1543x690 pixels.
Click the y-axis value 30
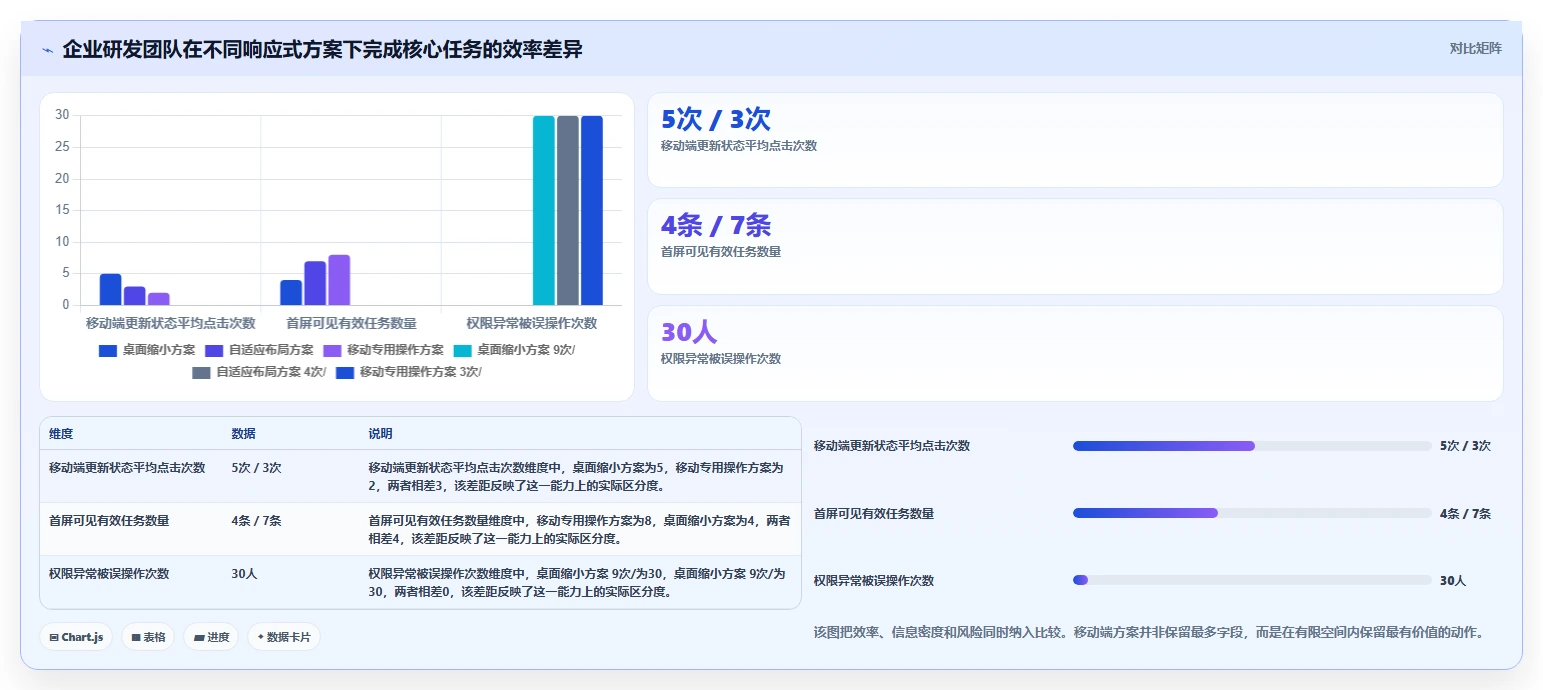(62, 115)
